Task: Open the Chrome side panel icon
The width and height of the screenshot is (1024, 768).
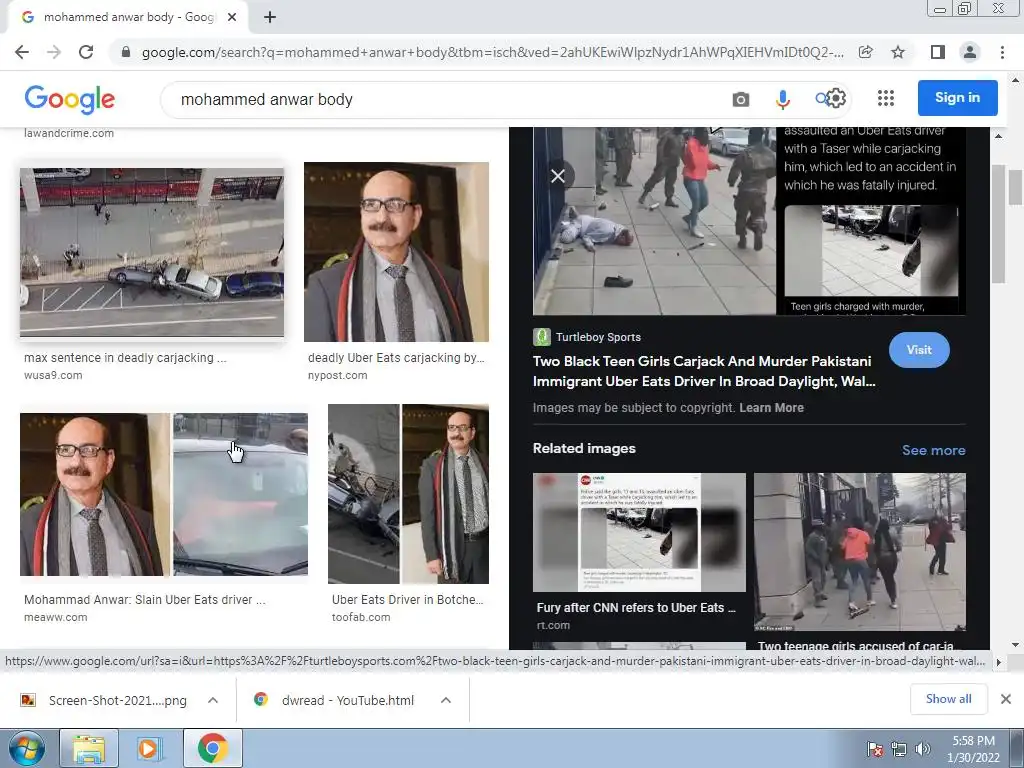Action: tap(938, 52)
